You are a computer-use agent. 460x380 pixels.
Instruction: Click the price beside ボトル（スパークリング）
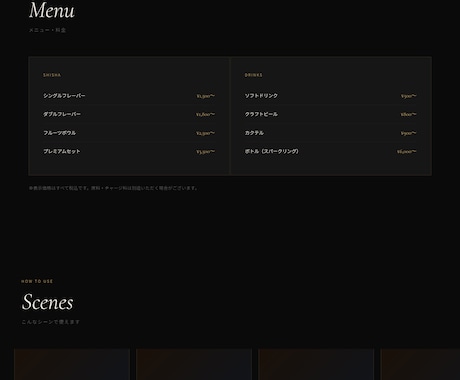(x=406, y=152)
